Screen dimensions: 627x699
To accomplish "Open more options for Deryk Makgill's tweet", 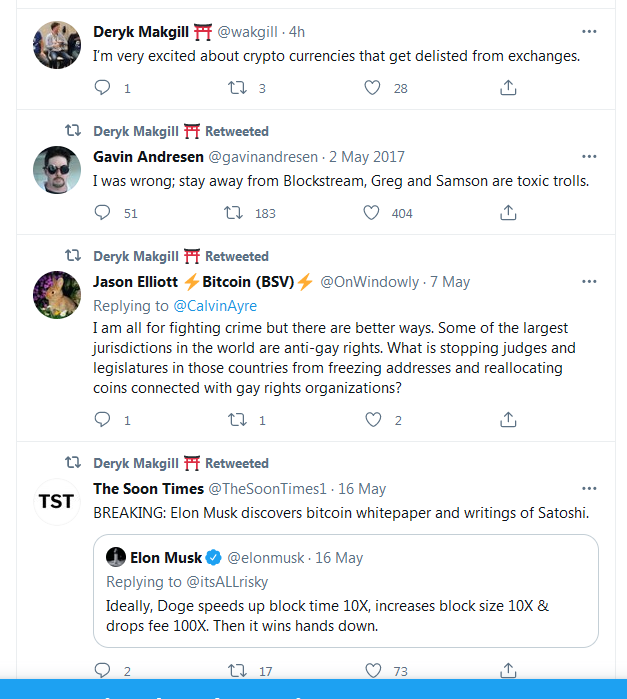I will (589, 32).
